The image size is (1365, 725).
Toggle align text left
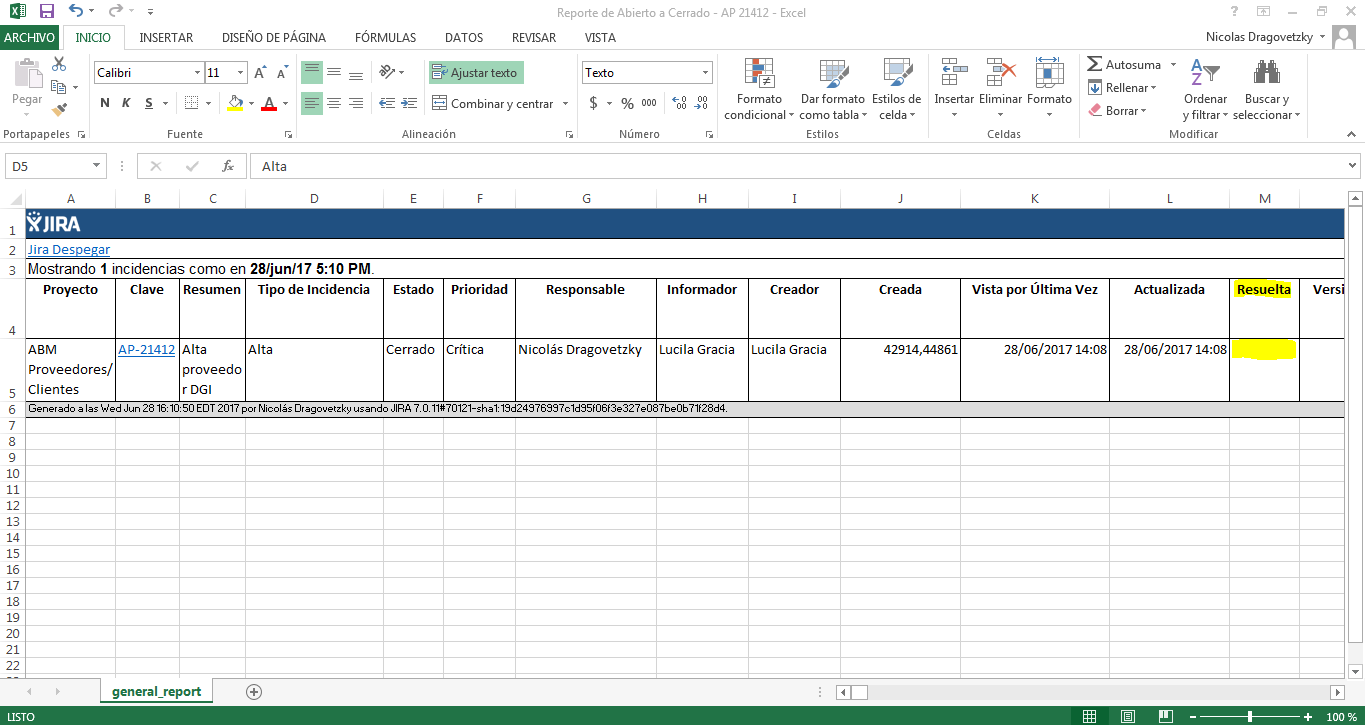pyautogui.click(x=312, y=103)
